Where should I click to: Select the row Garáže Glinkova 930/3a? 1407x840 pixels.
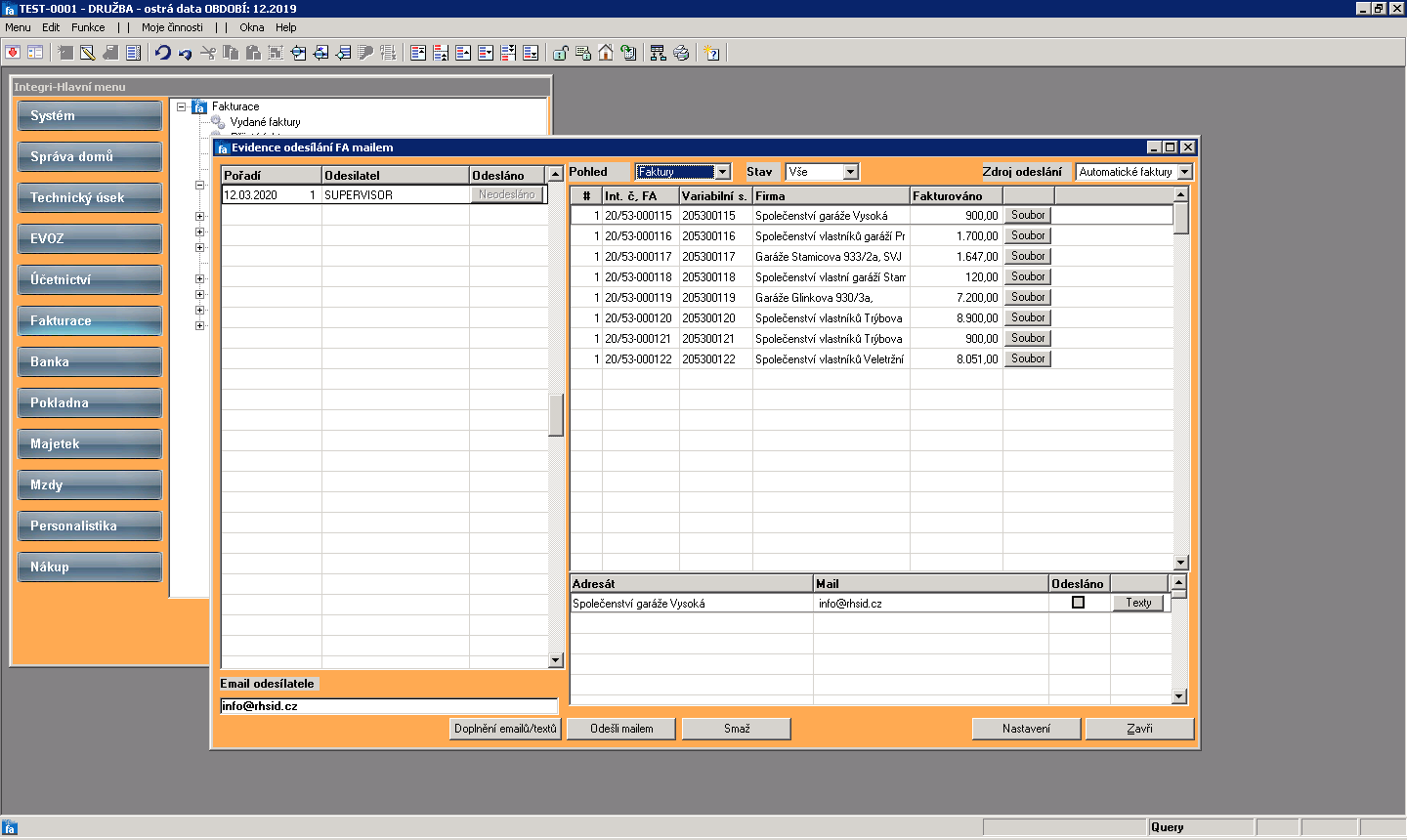pos(872,298)
